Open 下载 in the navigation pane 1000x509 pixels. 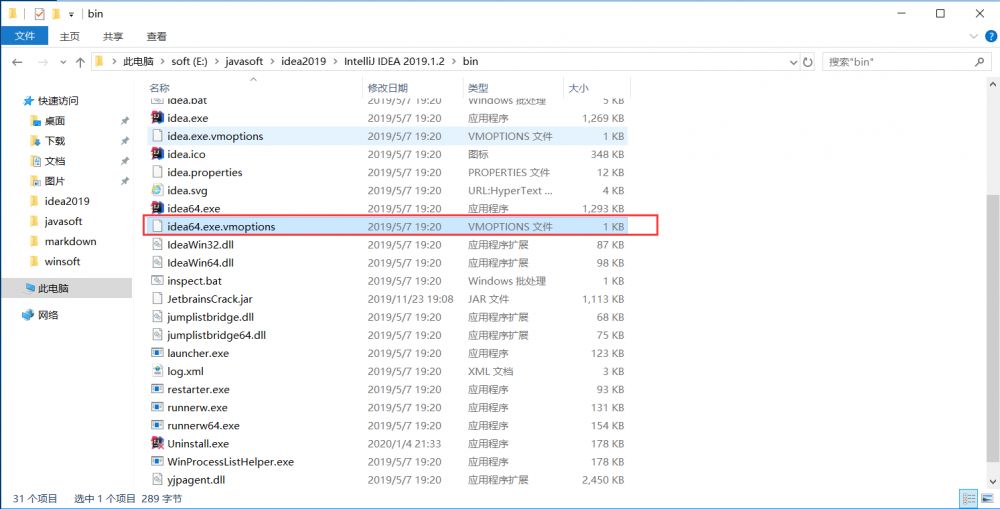55,141
